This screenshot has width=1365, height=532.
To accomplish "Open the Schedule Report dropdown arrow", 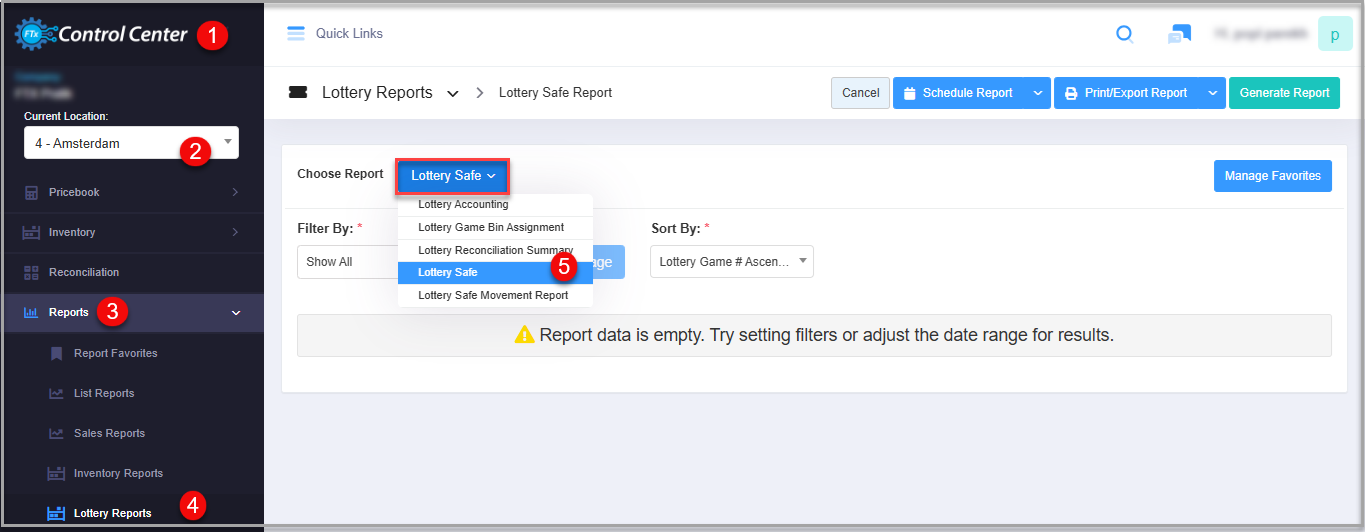I will tap(1037, 93).
